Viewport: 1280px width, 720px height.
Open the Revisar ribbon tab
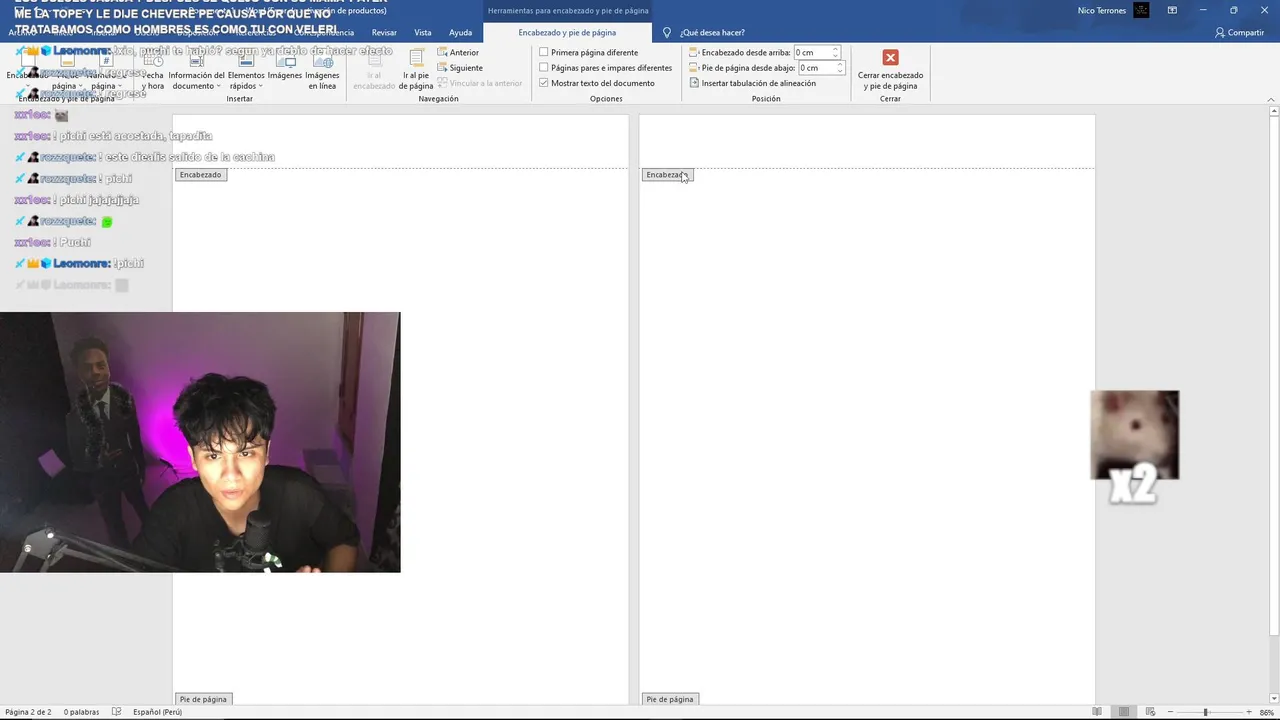[384, 33]
